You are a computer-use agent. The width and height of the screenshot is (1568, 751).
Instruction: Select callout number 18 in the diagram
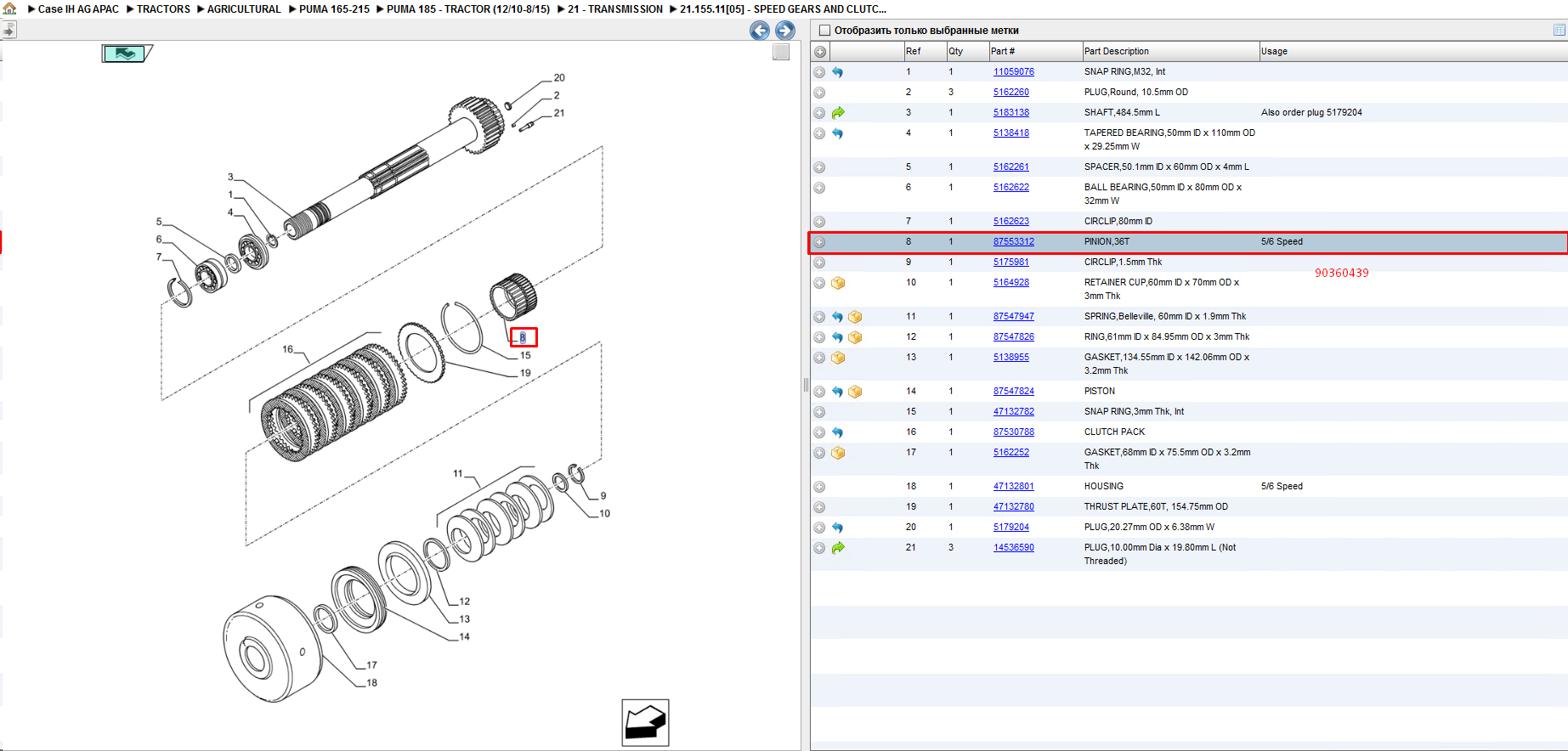tap(371, 683)
